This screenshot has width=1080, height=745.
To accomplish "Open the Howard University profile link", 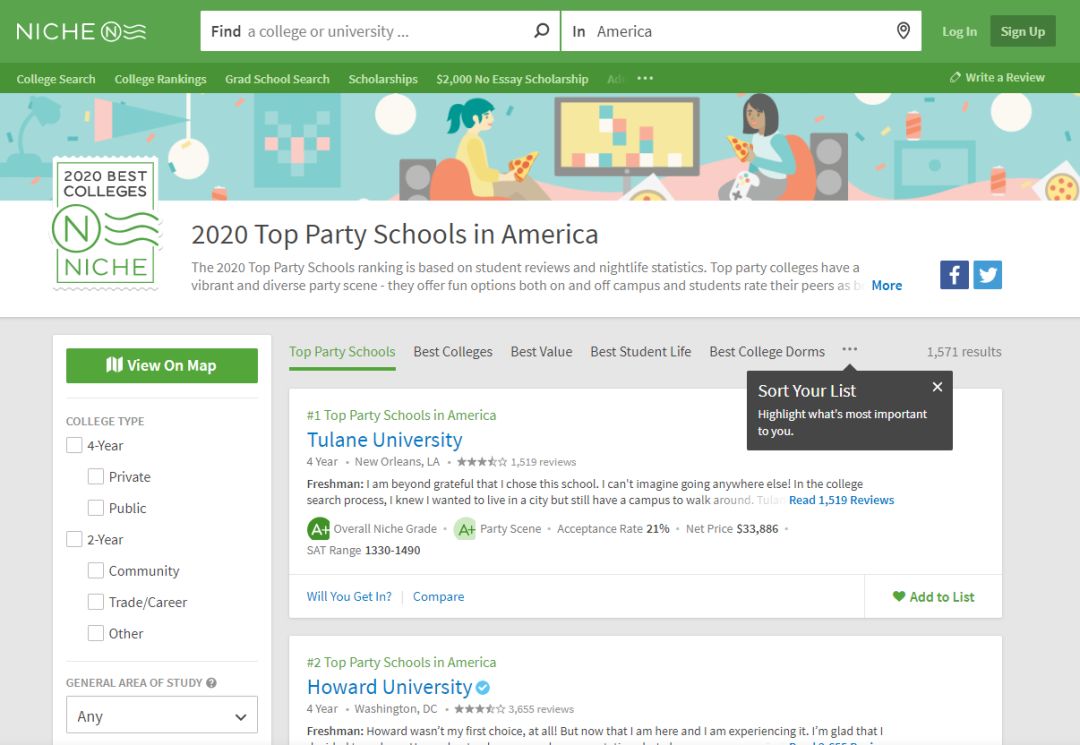I will click(x=390, y=687).
